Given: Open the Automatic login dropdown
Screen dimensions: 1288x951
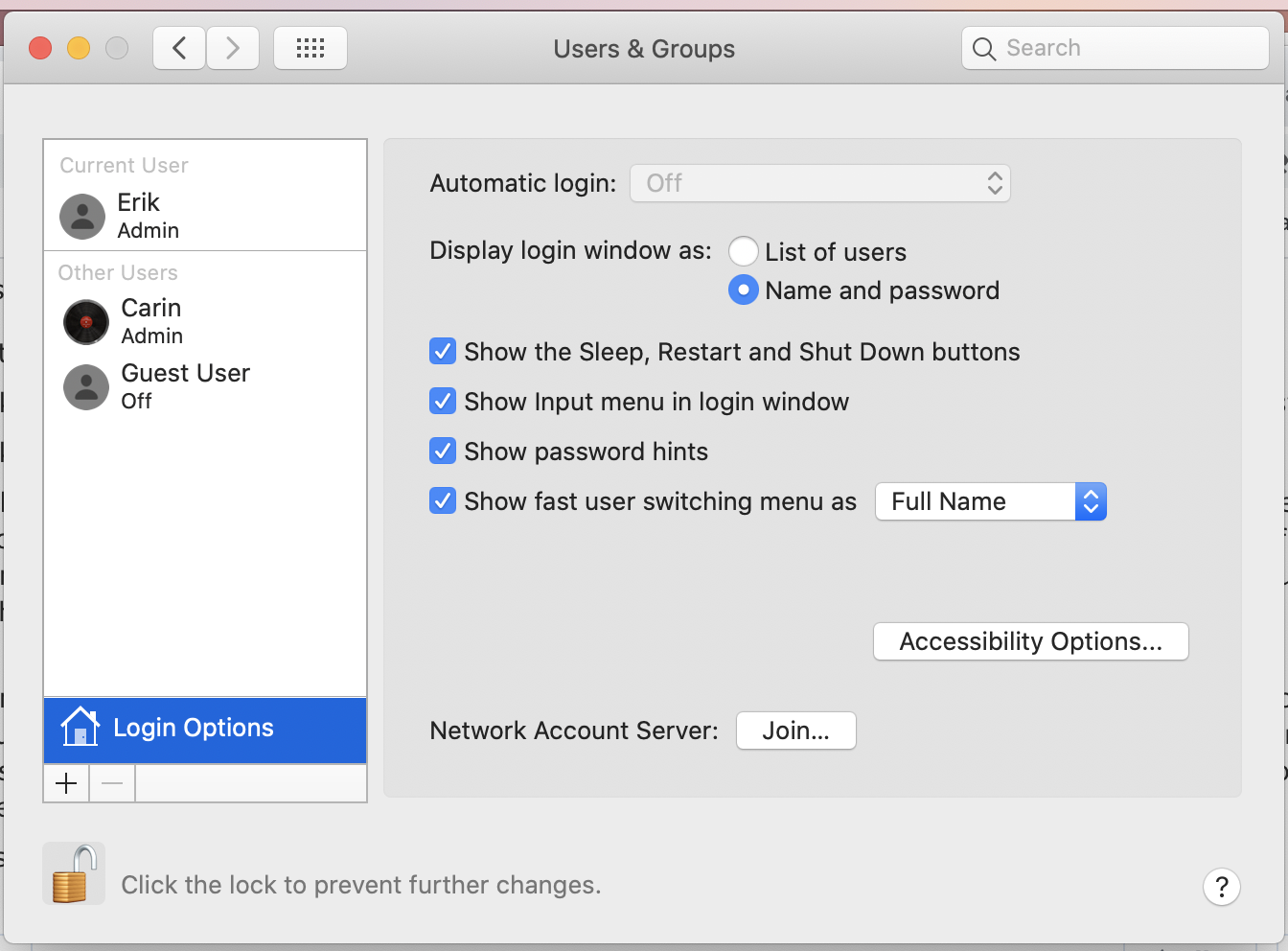Looking at the screenshot, I should point(820,183).
